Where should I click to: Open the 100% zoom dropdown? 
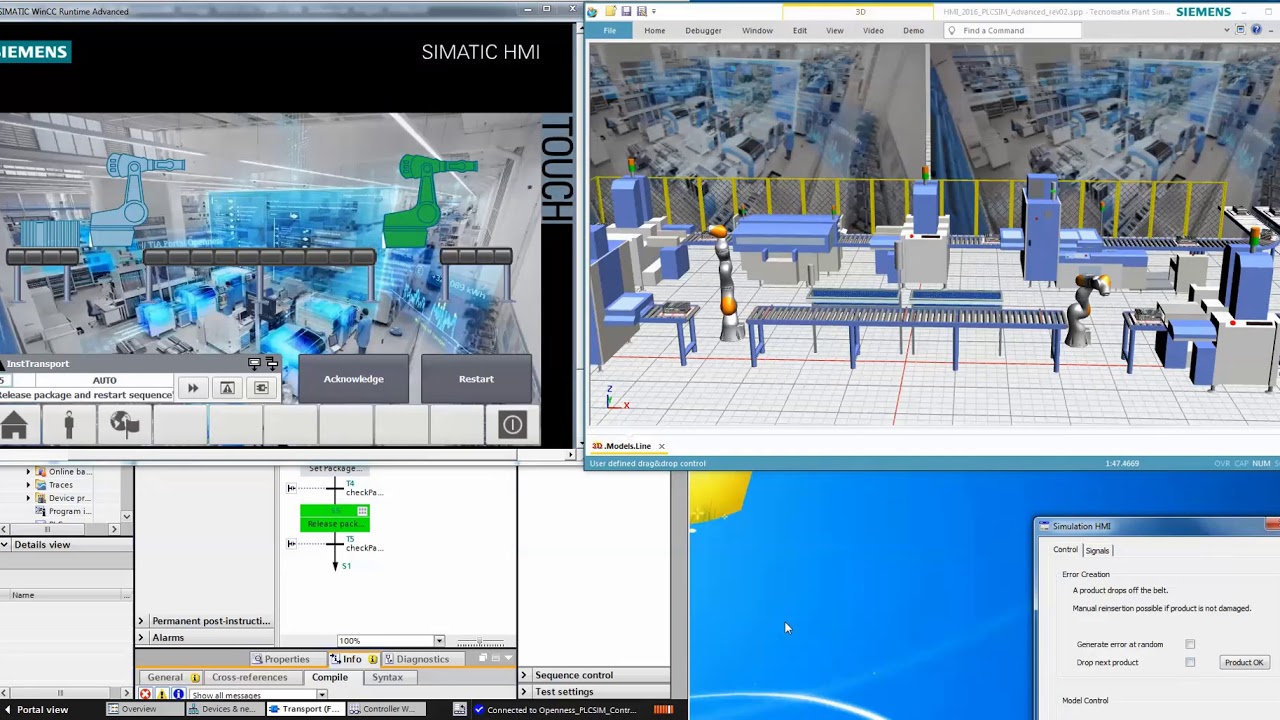438,641
